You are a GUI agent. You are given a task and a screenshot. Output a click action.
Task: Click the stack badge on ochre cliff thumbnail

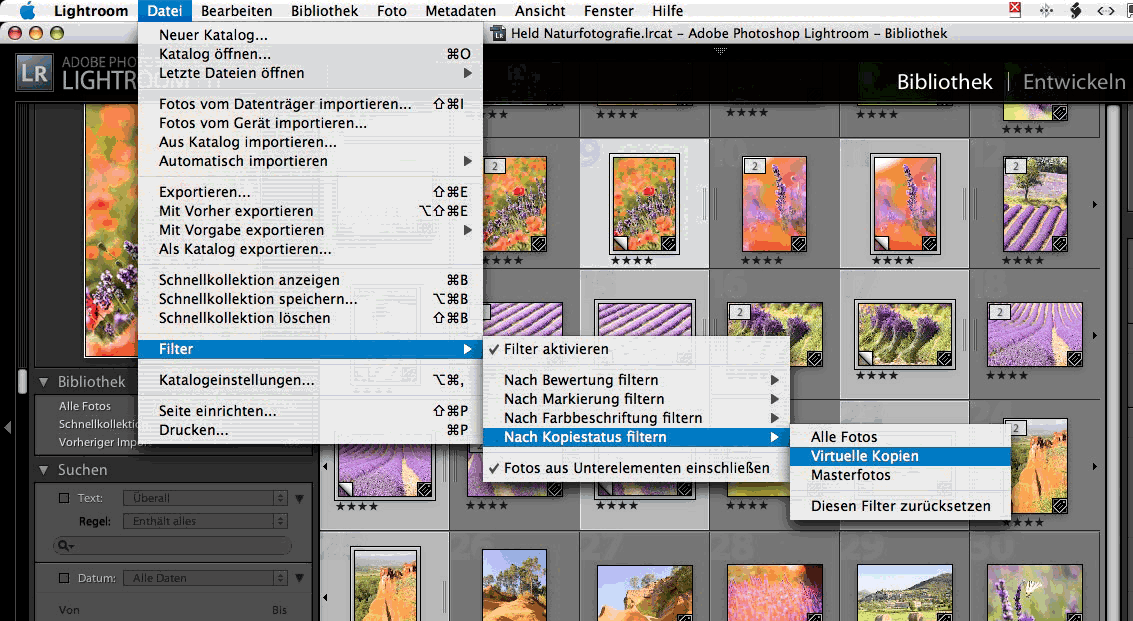point(1015,429)
